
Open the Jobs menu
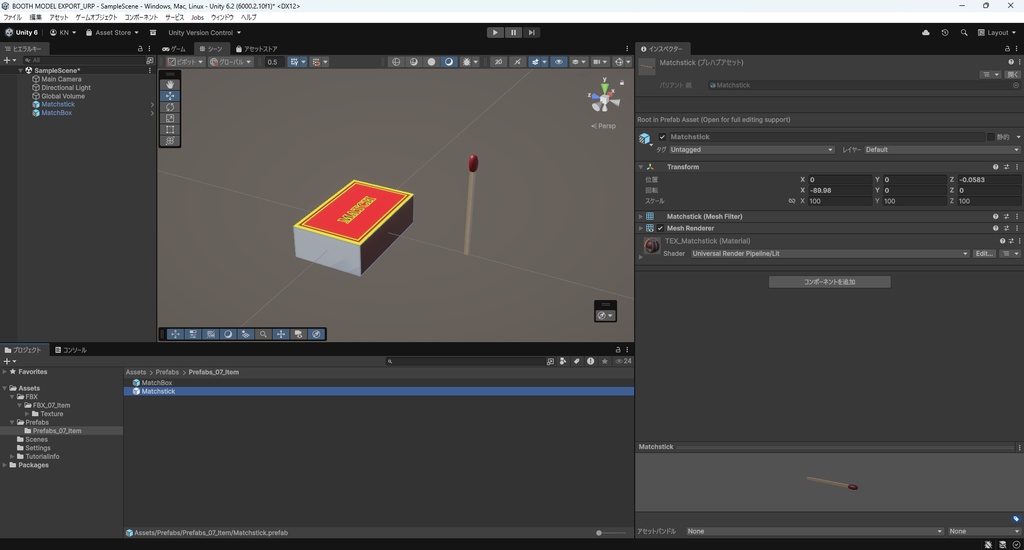point(197,18)
